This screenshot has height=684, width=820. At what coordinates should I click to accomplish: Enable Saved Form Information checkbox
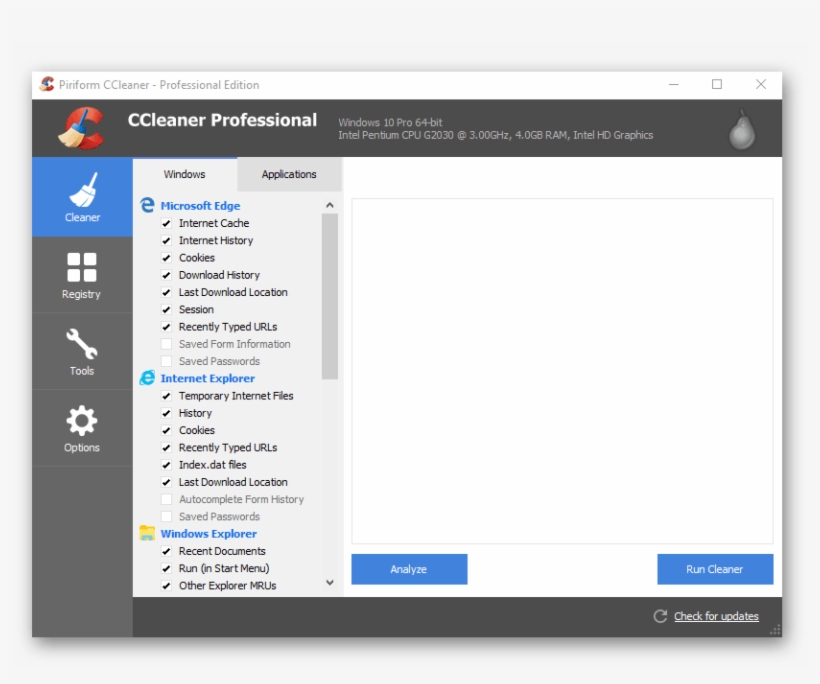pyautogui.click(x=166, y=344)
